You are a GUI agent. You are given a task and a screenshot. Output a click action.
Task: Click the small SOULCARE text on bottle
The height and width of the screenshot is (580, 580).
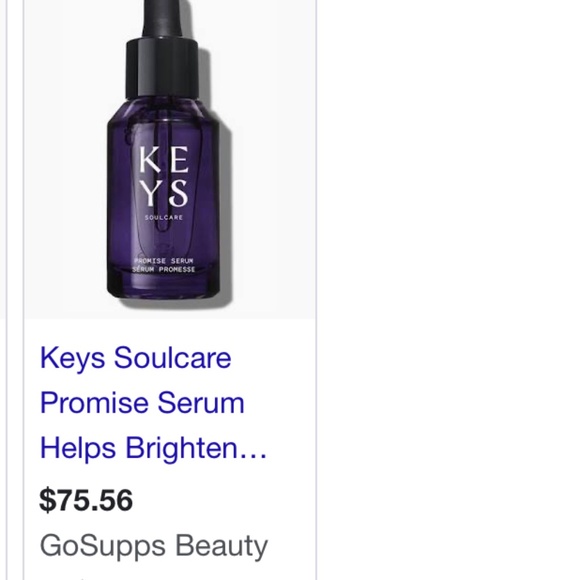pos(163,218)
